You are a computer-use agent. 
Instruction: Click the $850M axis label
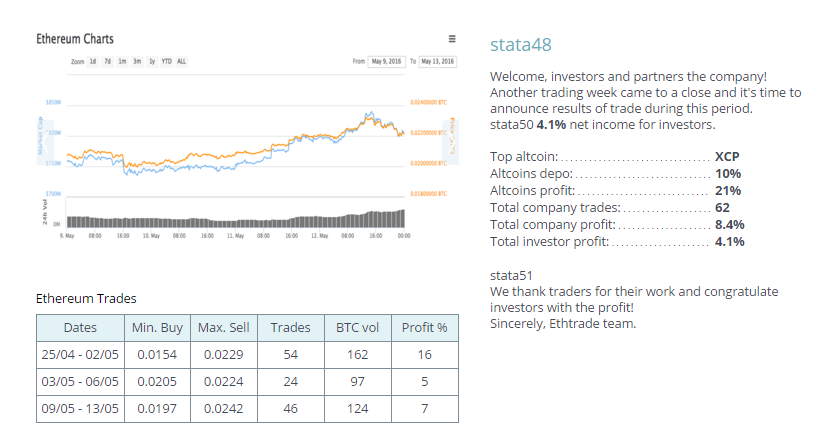pos(53,102)
